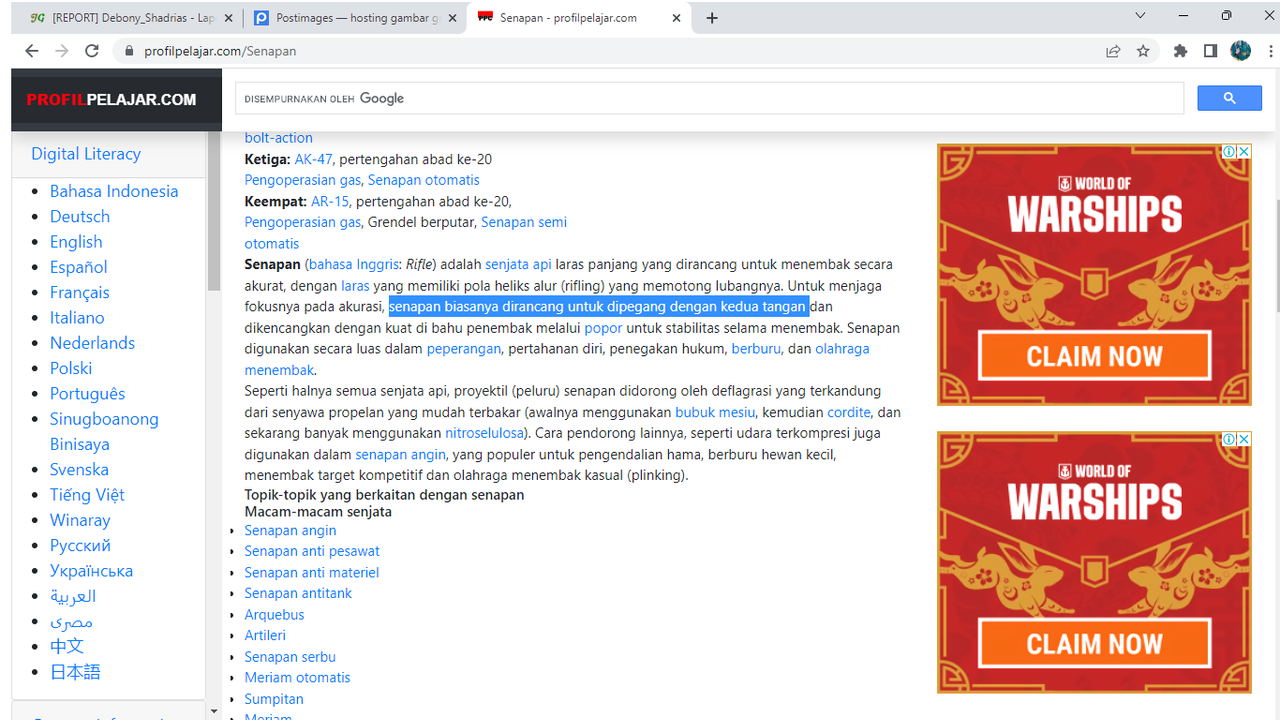The image size is (1280, 720).
Task: Toggle the browser side panel
Action: (x=1210, y=51)
